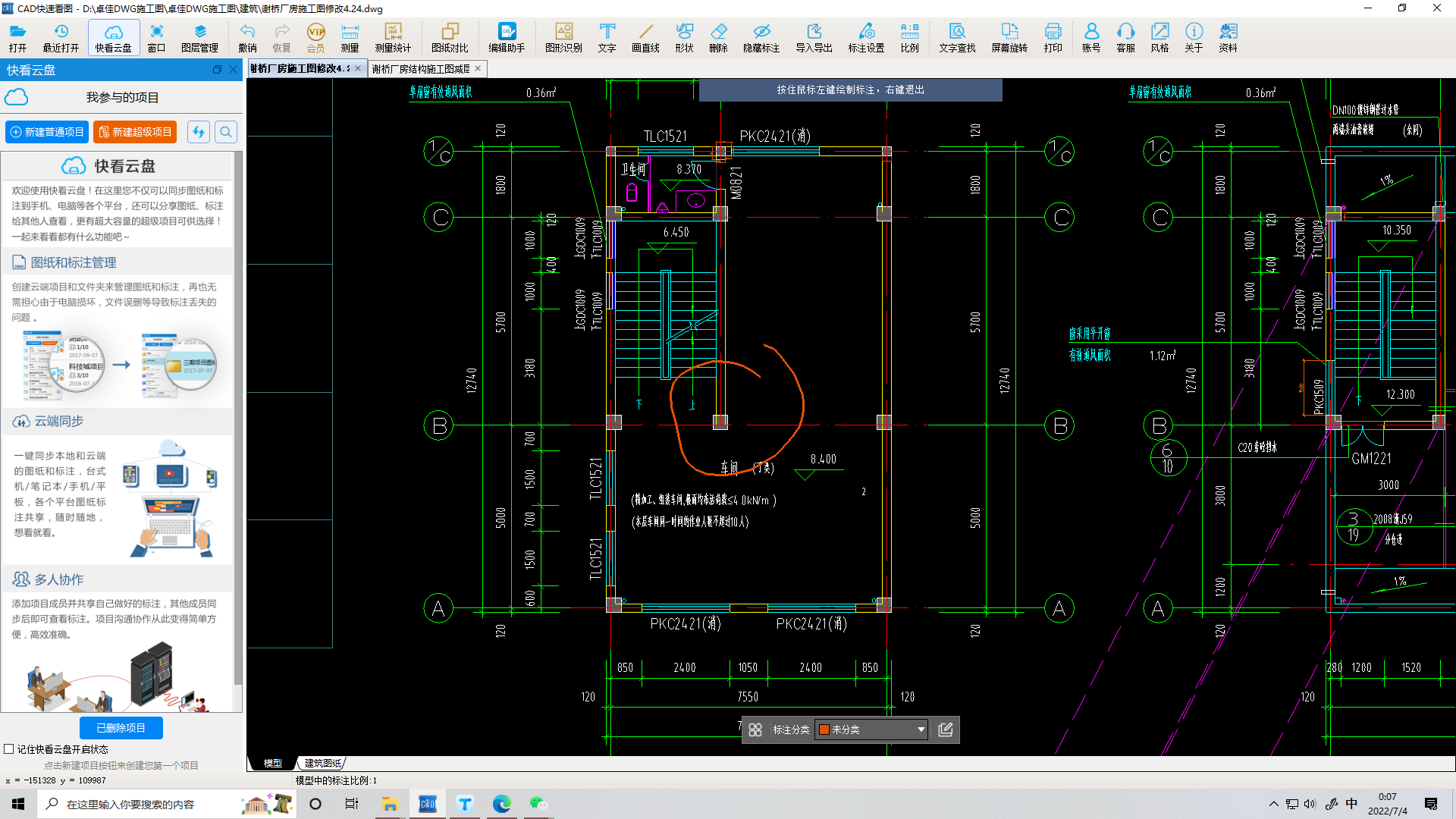Select the 模型 model layout tab
This screenshot has height=819, width=1456.
(272, 763)
